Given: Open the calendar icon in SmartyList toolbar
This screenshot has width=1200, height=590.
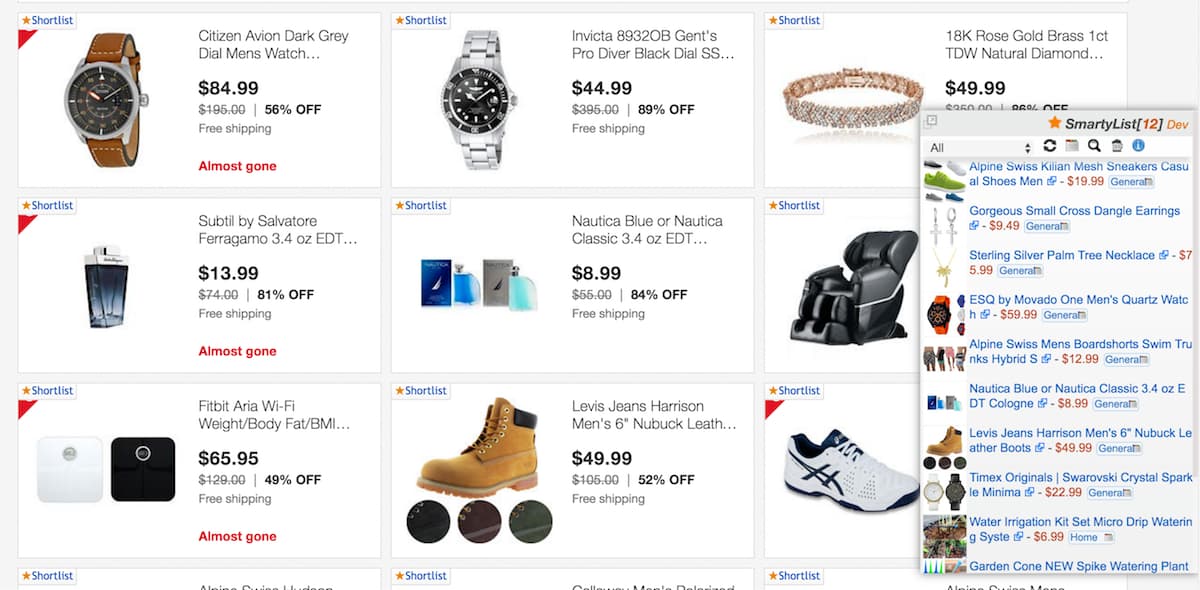Looking at the screenshot, I should pyautogui.click(x=1072, y=147).
